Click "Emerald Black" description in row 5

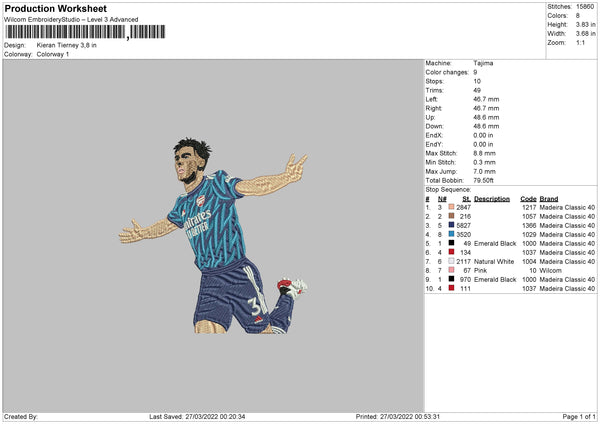pos(495,243)
